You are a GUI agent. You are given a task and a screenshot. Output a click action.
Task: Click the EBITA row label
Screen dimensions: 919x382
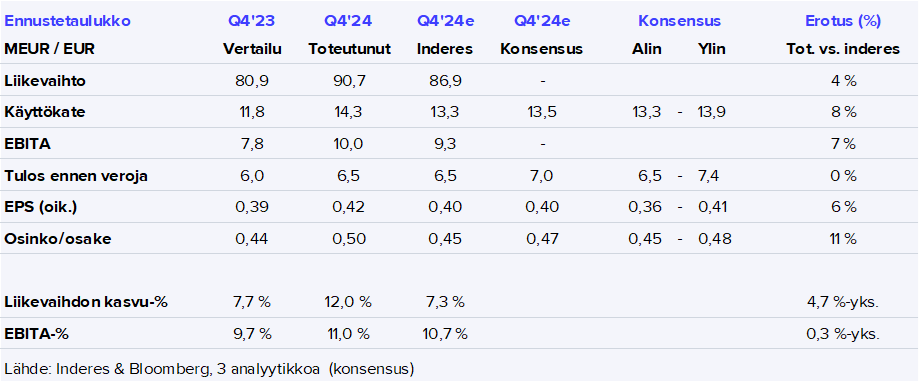pos(27,144)
